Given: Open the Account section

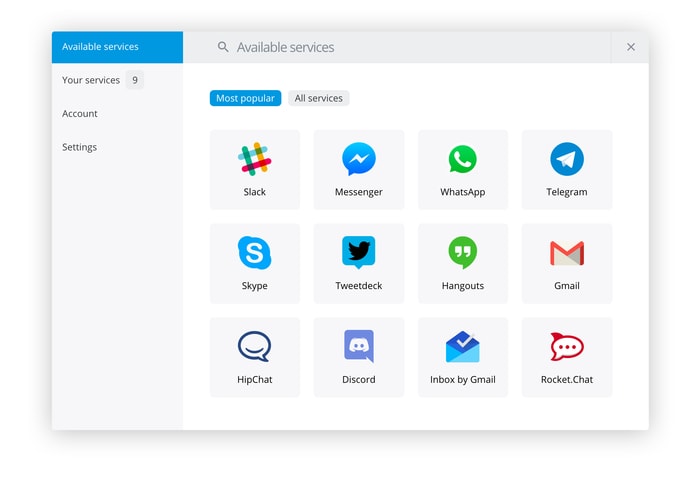Looking at the screenshot, I should point(80,114).
